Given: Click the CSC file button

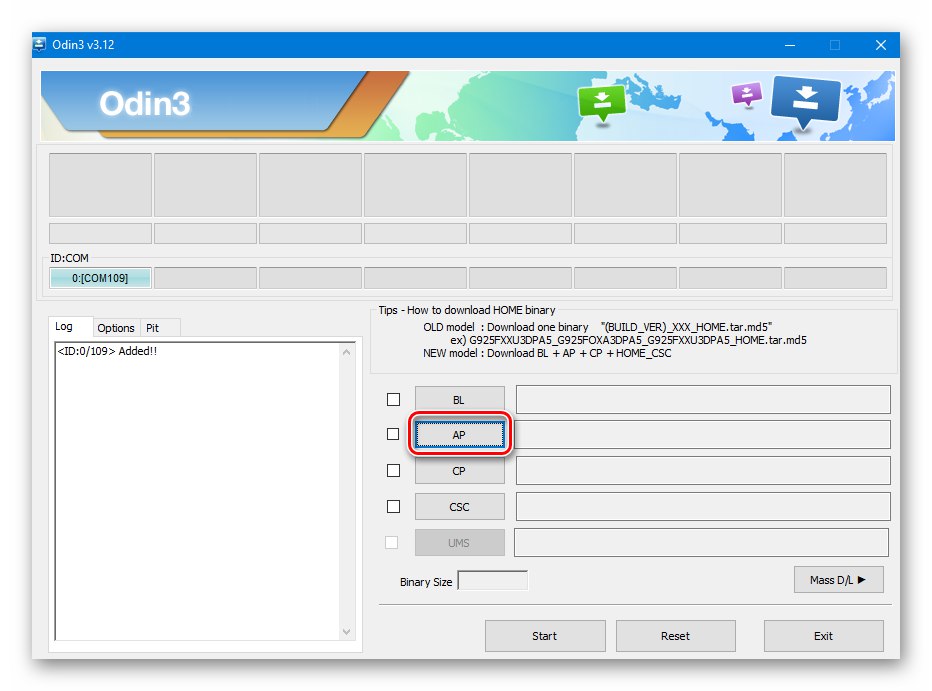Looking at the screenshot, I should [x=459, y=507].
